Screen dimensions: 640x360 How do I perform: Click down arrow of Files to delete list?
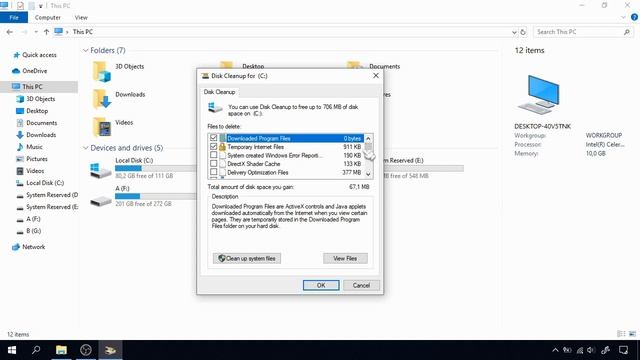tap(368, 174)
